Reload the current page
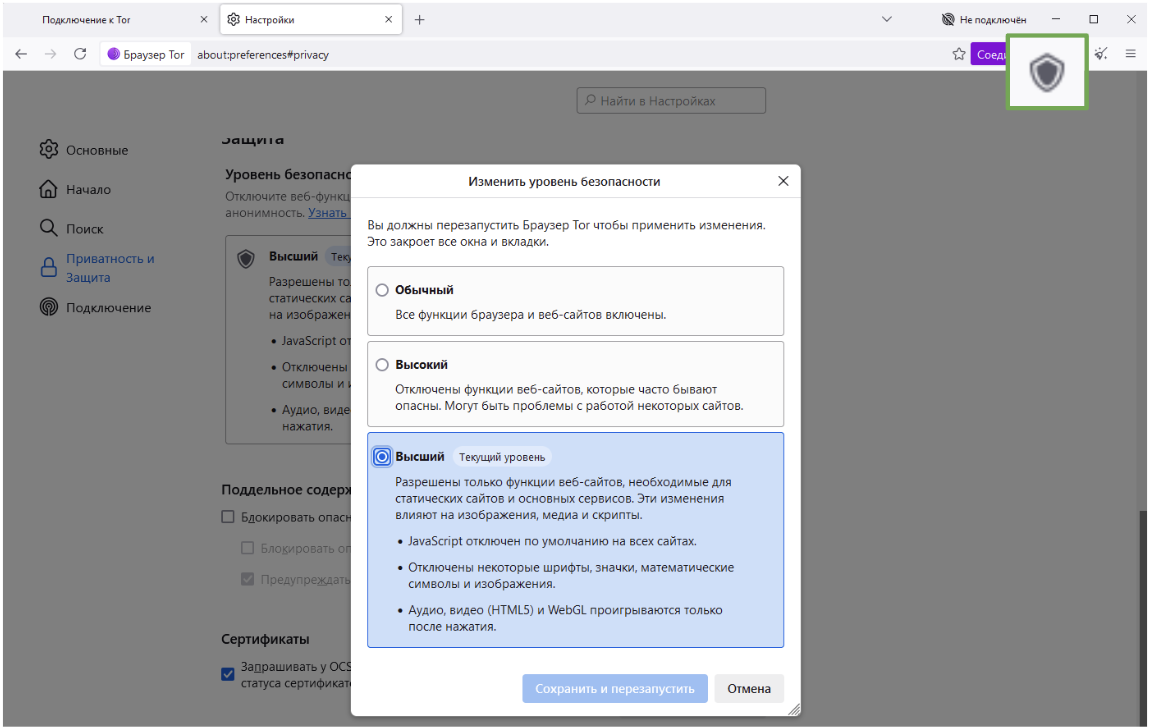The width and height of the screenshot is (1150, 728). pyautogui.click(x=80, y=54)
